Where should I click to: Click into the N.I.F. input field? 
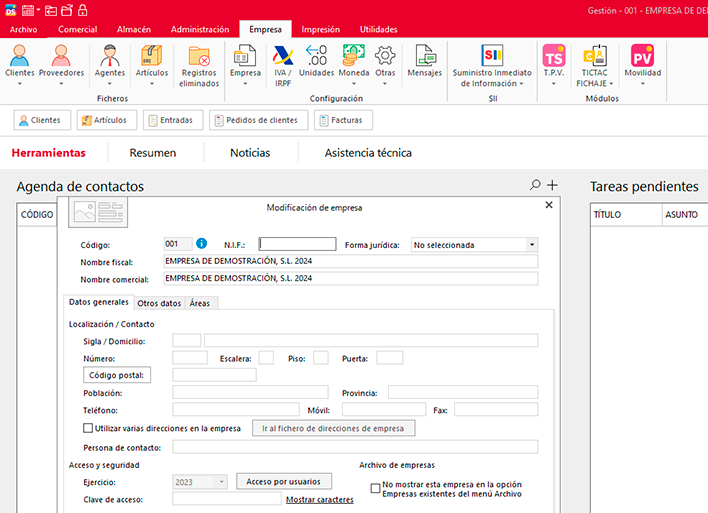pos(298,244)
